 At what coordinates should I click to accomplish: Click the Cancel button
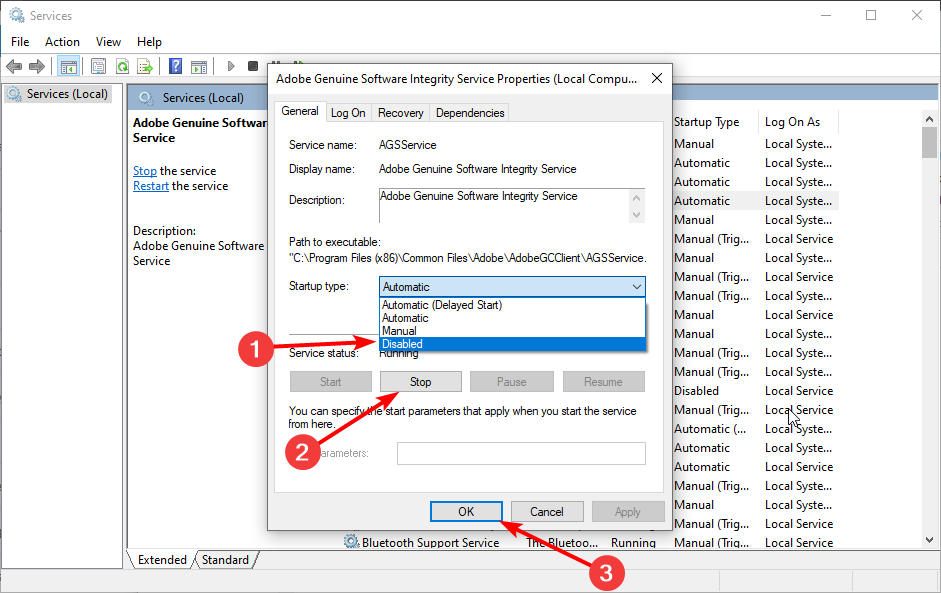[547, 511]
